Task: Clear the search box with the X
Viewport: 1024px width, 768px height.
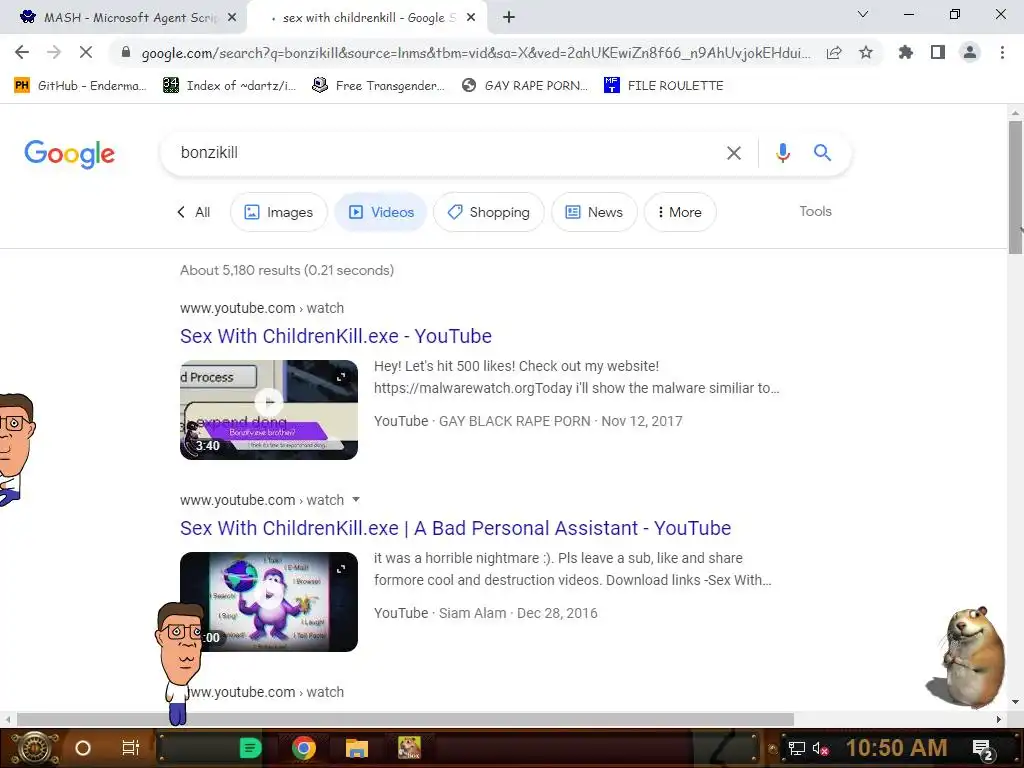Action: click(734, 153)
